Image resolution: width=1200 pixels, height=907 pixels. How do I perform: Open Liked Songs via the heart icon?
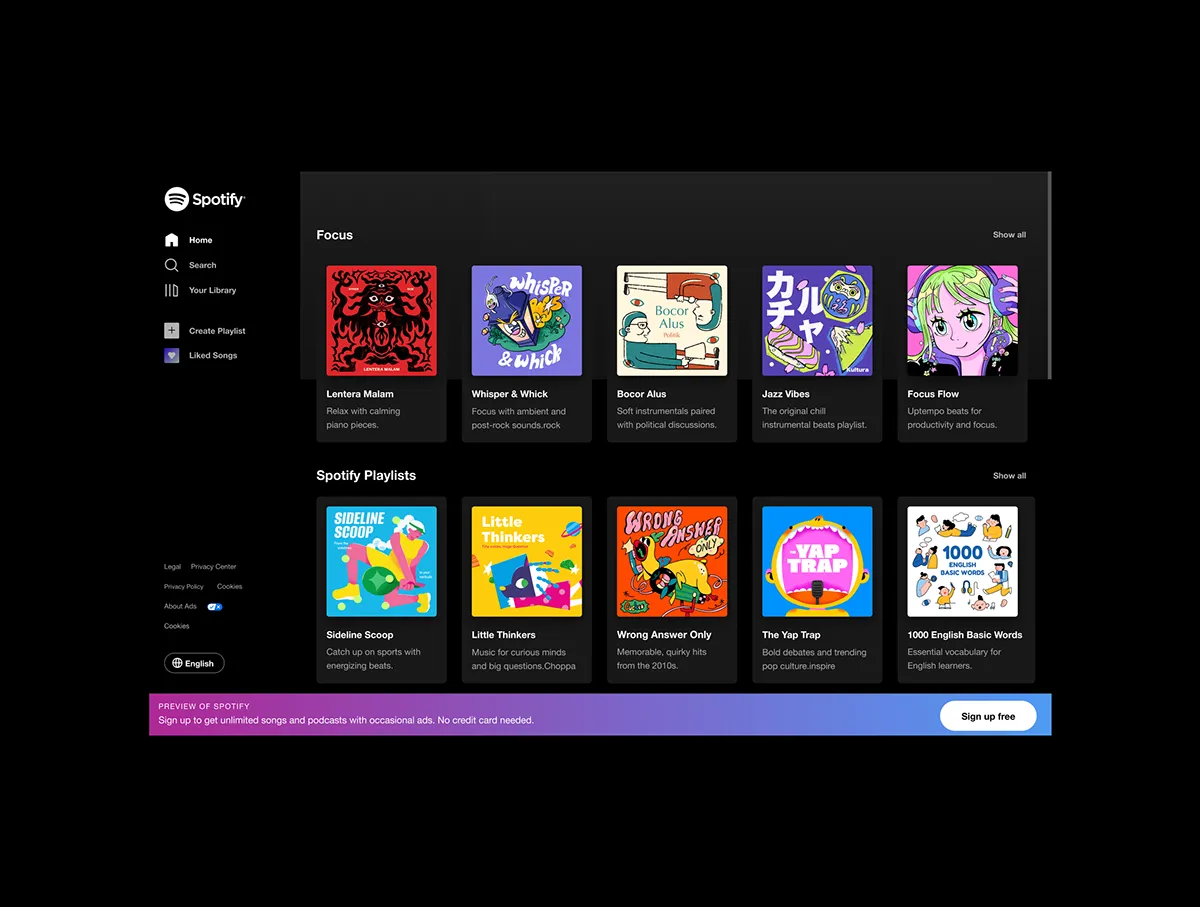pos(171,355)
